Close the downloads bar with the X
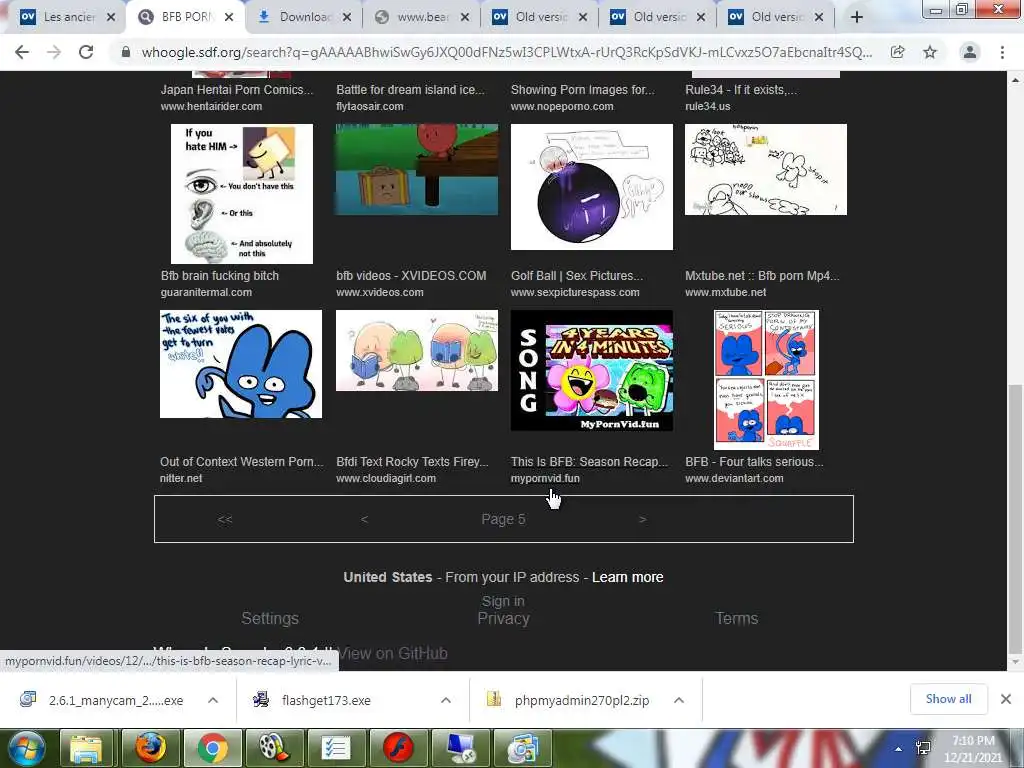 (1006, 699)
